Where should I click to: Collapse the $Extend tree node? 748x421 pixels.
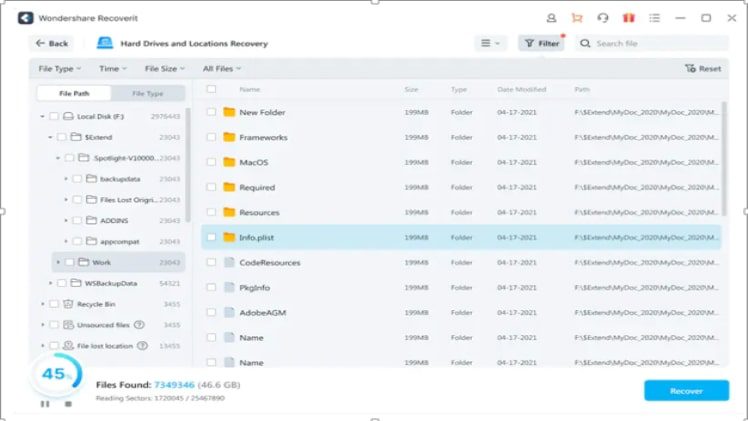(50, 137)
